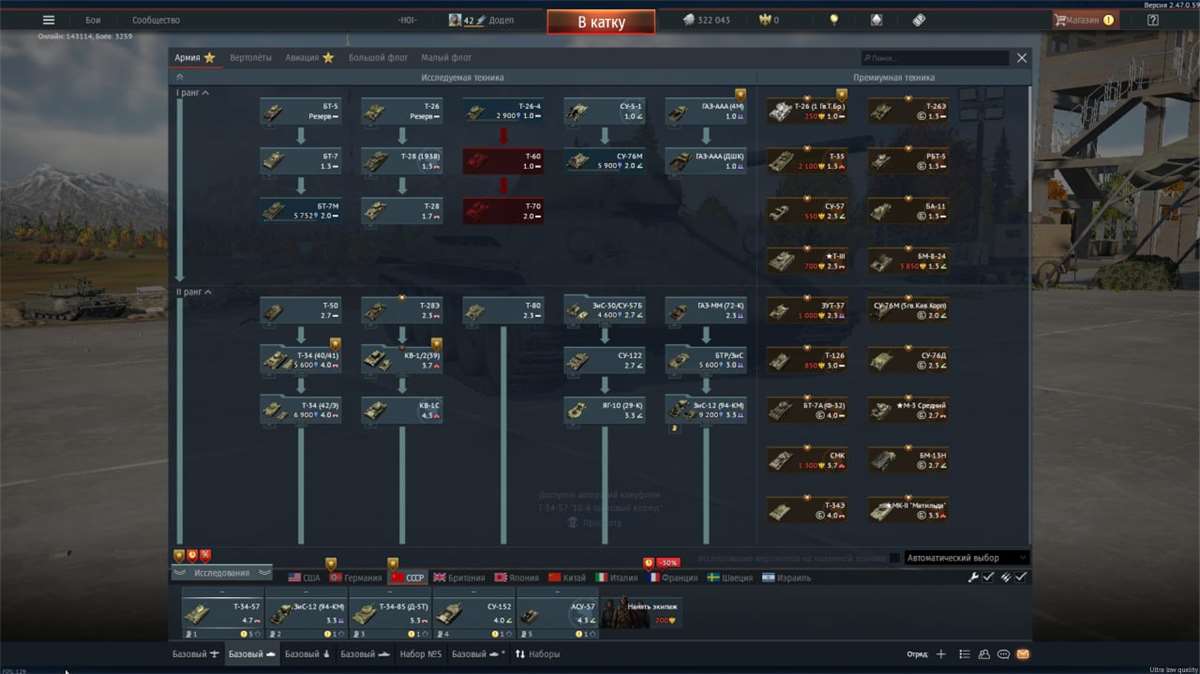
Task: Select the СУ-122 tank destroyer
Action: pyautogui.click(x=604, y=360)
